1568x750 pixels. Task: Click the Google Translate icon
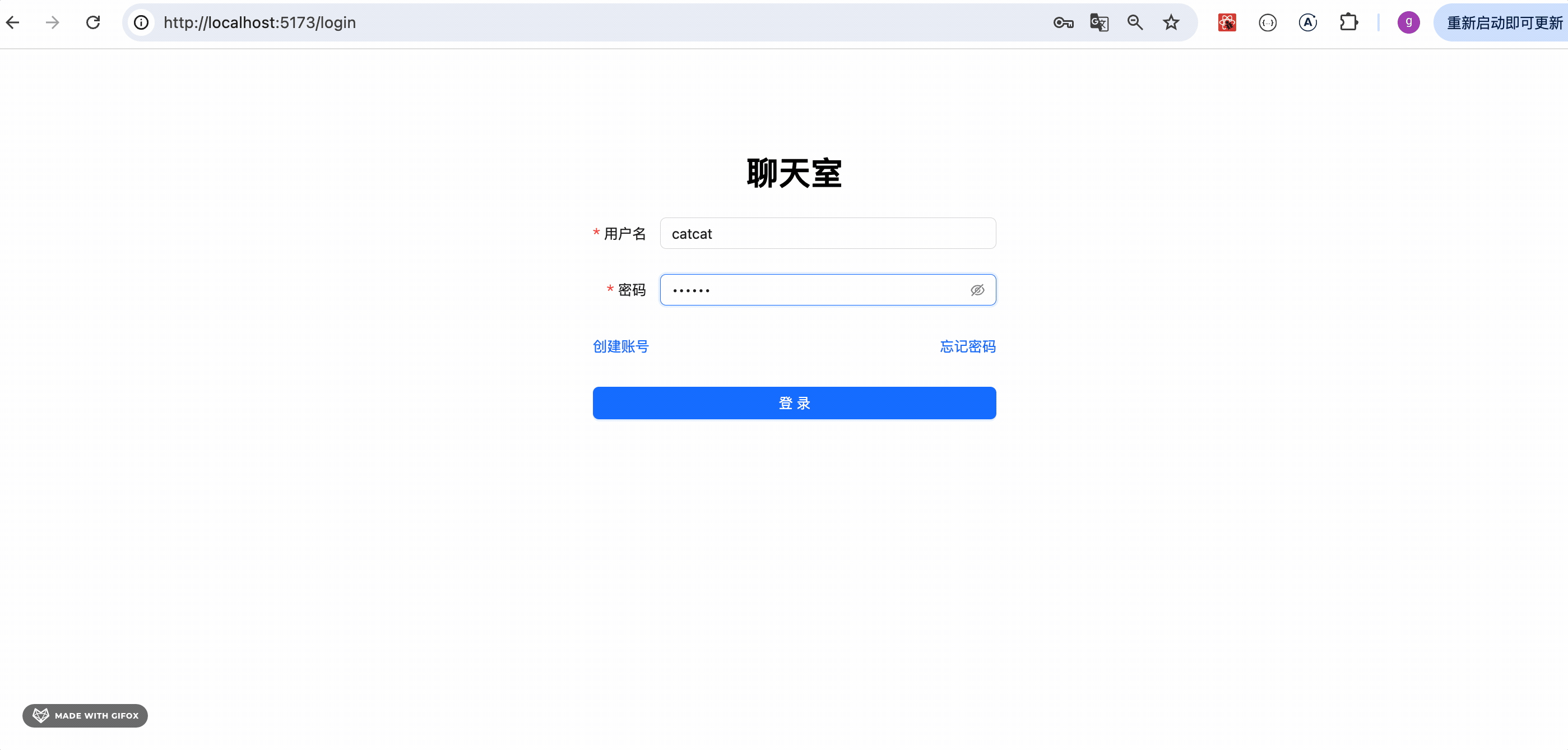[1099, 22]
